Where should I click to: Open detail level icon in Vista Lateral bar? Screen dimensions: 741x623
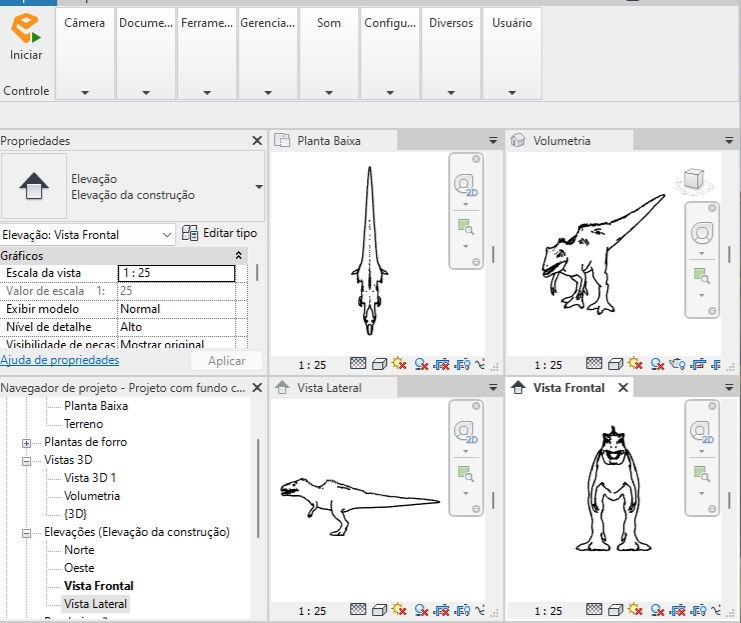click(x=358, y=609)
